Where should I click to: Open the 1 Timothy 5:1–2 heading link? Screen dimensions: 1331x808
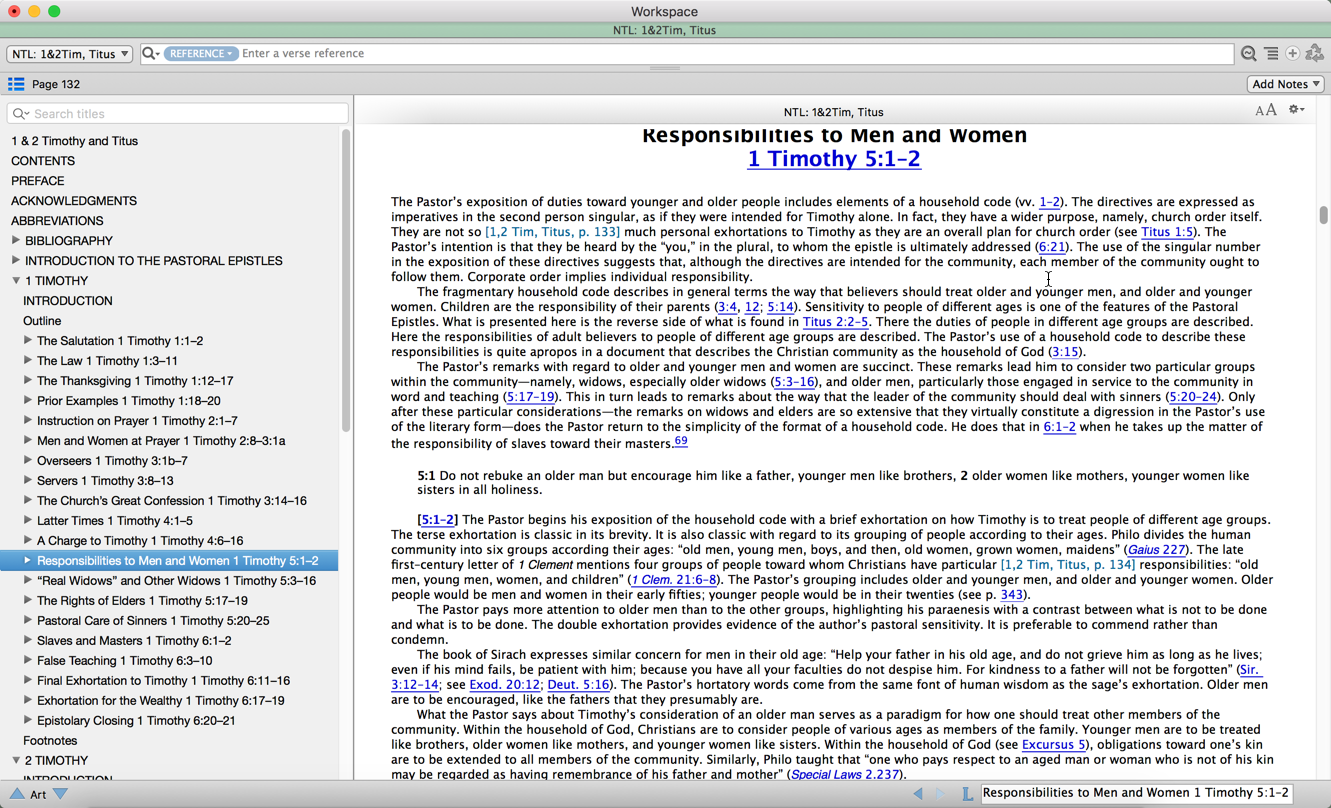[x=834, y=159]
